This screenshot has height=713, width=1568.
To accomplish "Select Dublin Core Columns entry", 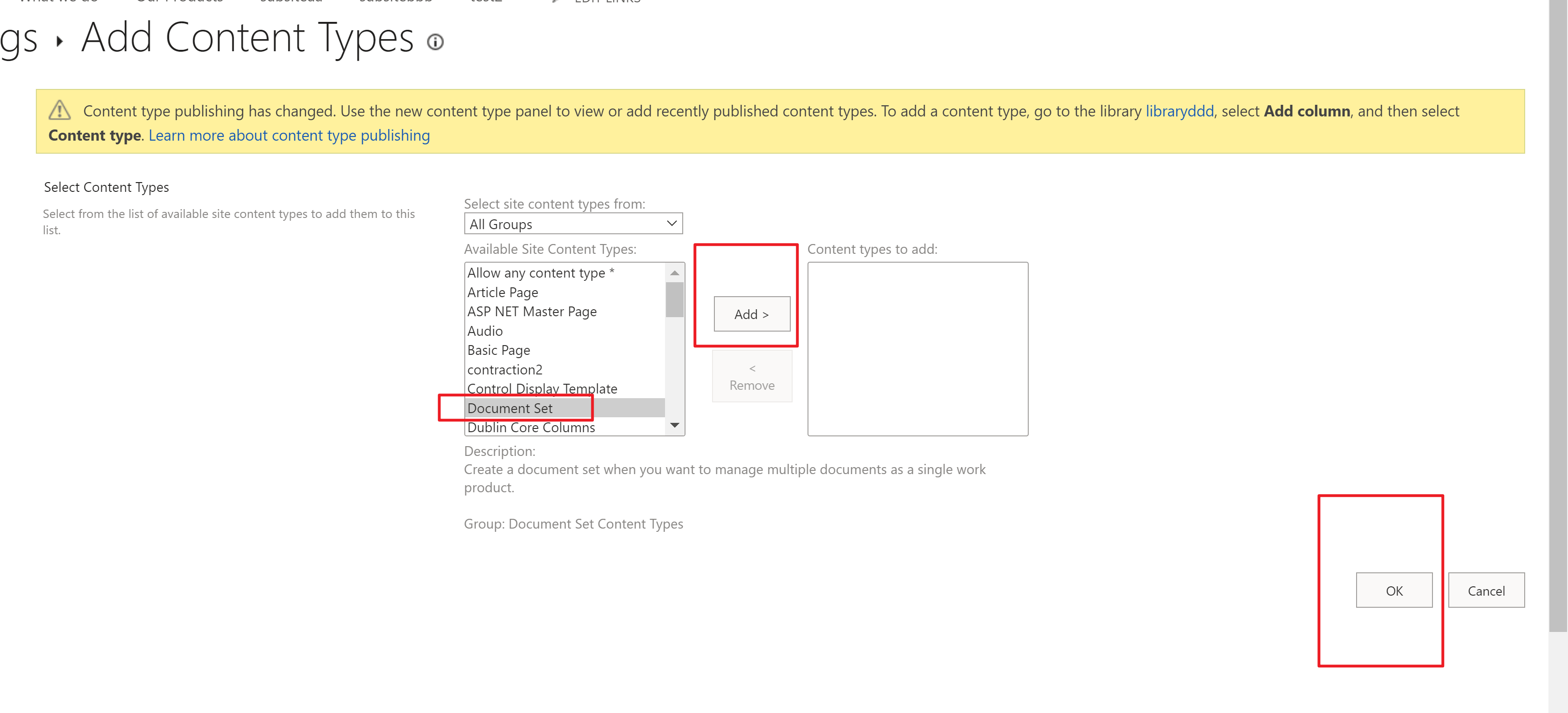I will [565, 428].
